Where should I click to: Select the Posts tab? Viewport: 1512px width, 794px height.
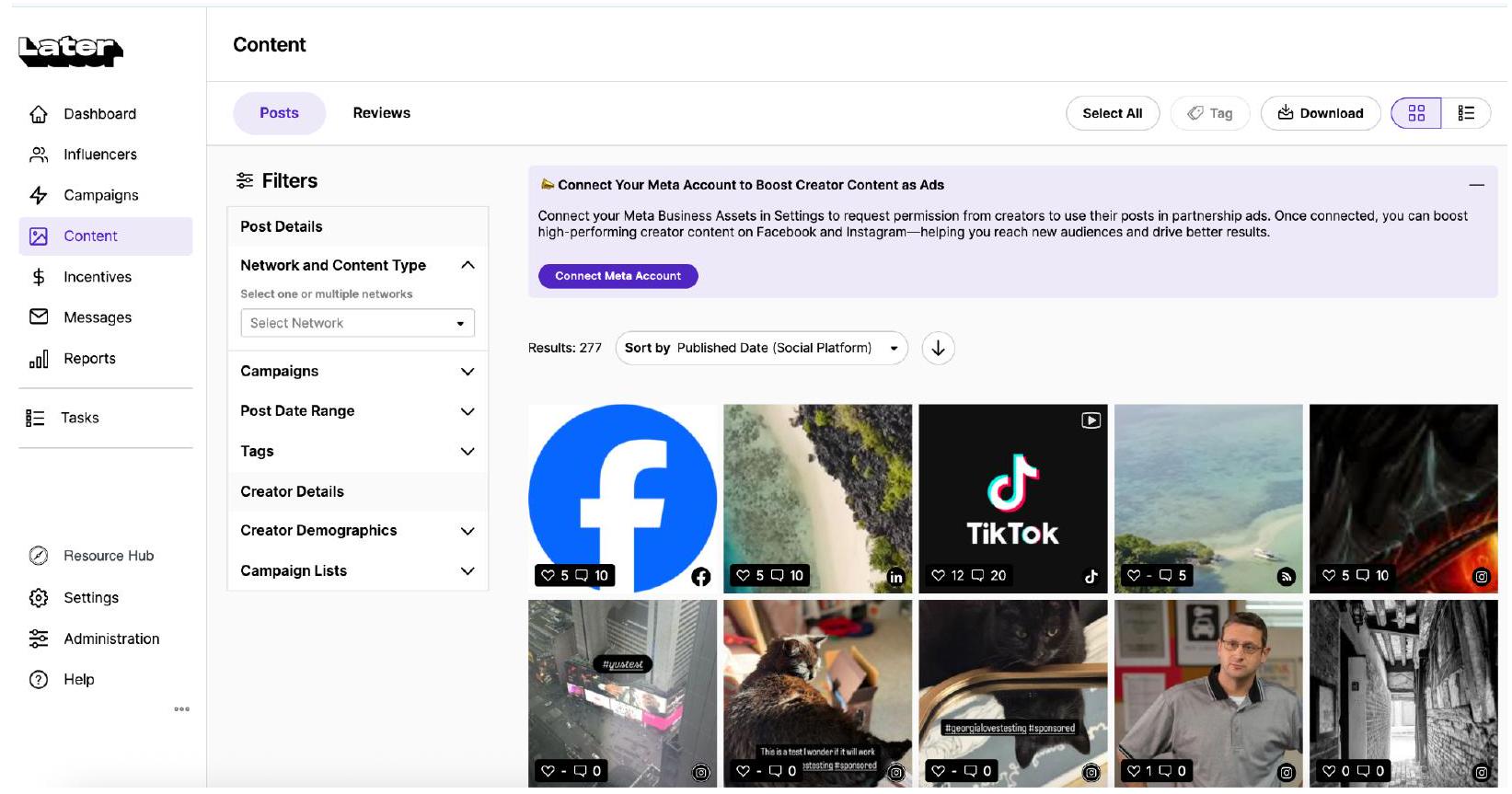(x=279, y=113)
